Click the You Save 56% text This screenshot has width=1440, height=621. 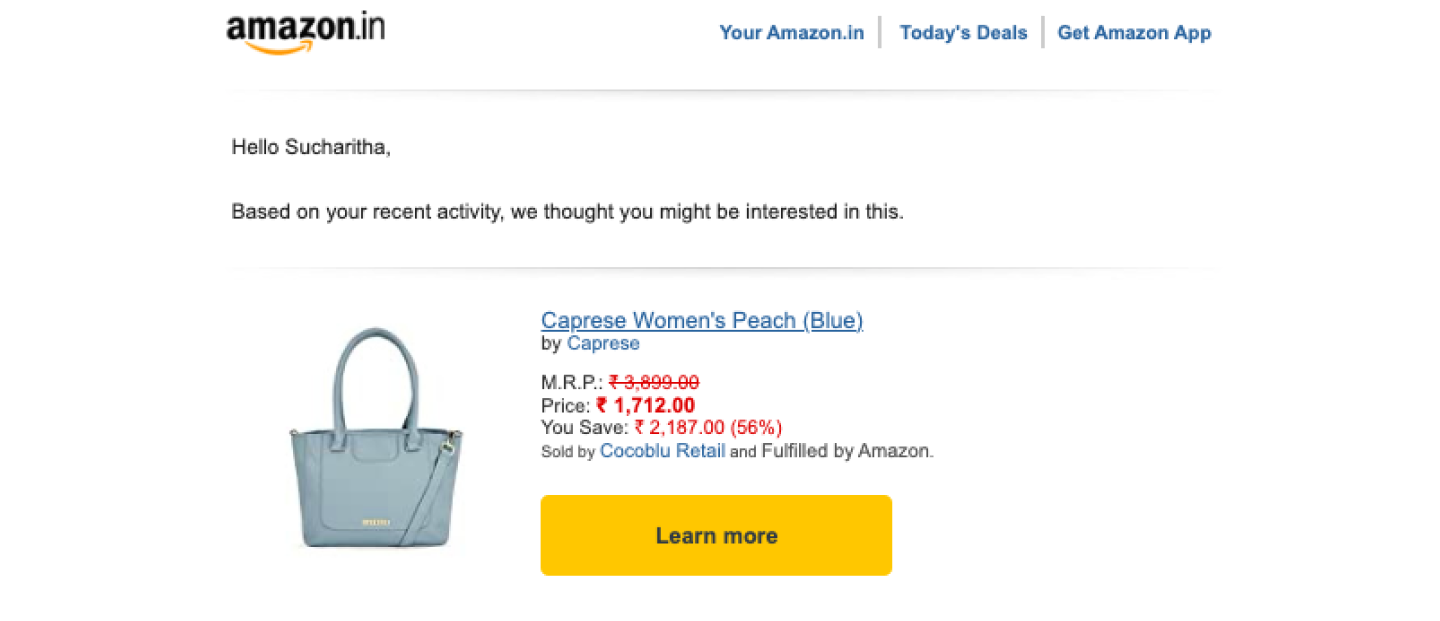[x=757, y=427]
